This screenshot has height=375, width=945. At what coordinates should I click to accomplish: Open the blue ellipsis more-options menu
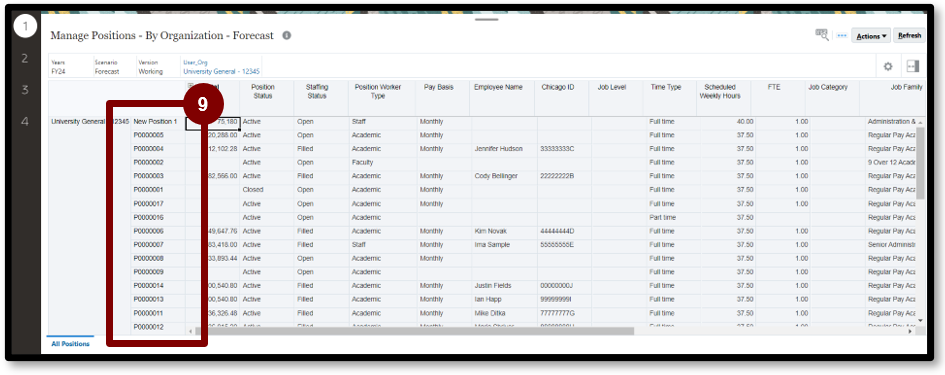[x=842, y=36]
